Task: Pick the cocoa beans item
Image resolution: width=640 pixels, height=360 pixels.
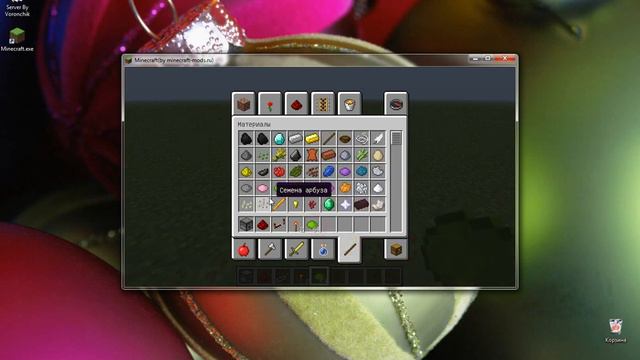Action: 312,171
